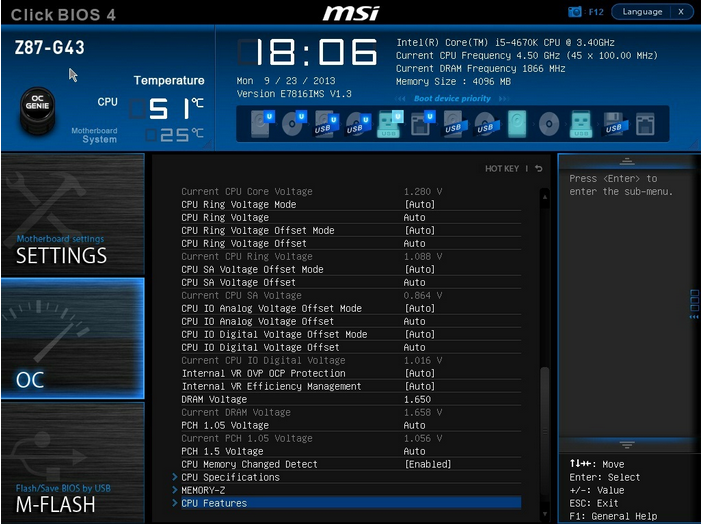The width and height of the screenshot is (701, 524).
Task: Click the back arrow next to HOT KEY
Action: click(x=539, y=169)
